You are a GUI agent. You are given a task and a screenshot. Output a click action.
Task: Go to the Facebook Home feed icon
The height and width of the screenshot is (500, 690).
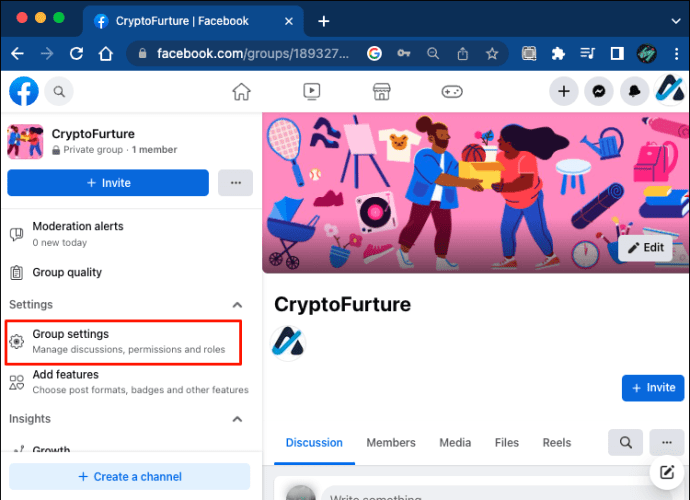click(241, 92)
